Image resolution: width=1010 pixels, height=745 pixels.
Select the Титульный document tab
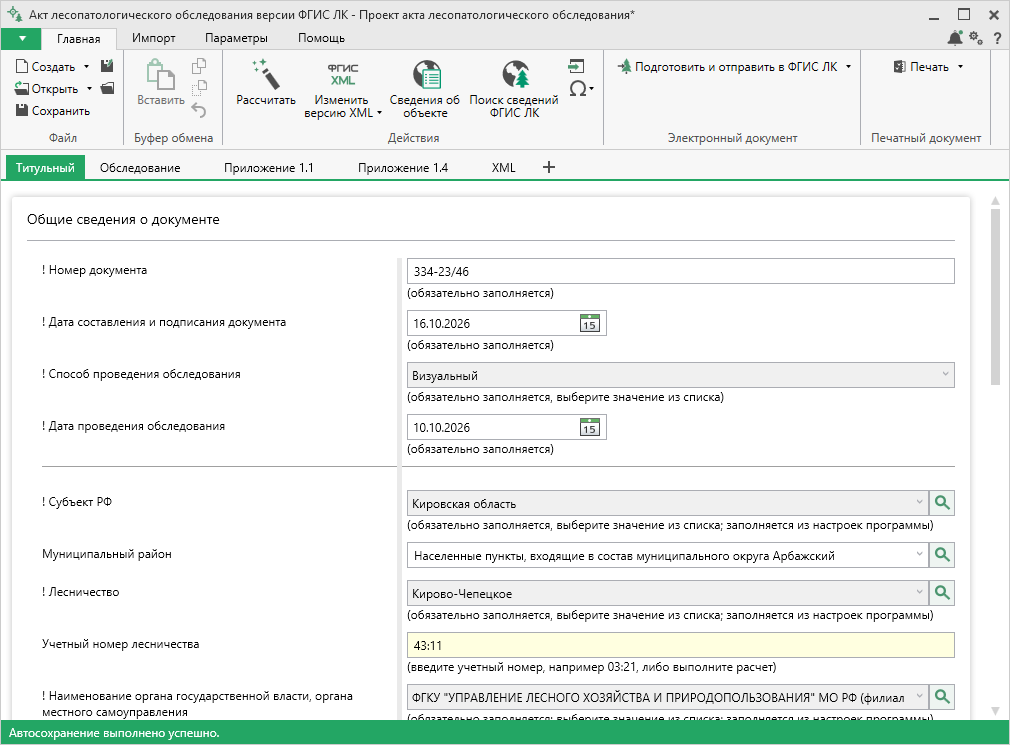tap(45, 168)
